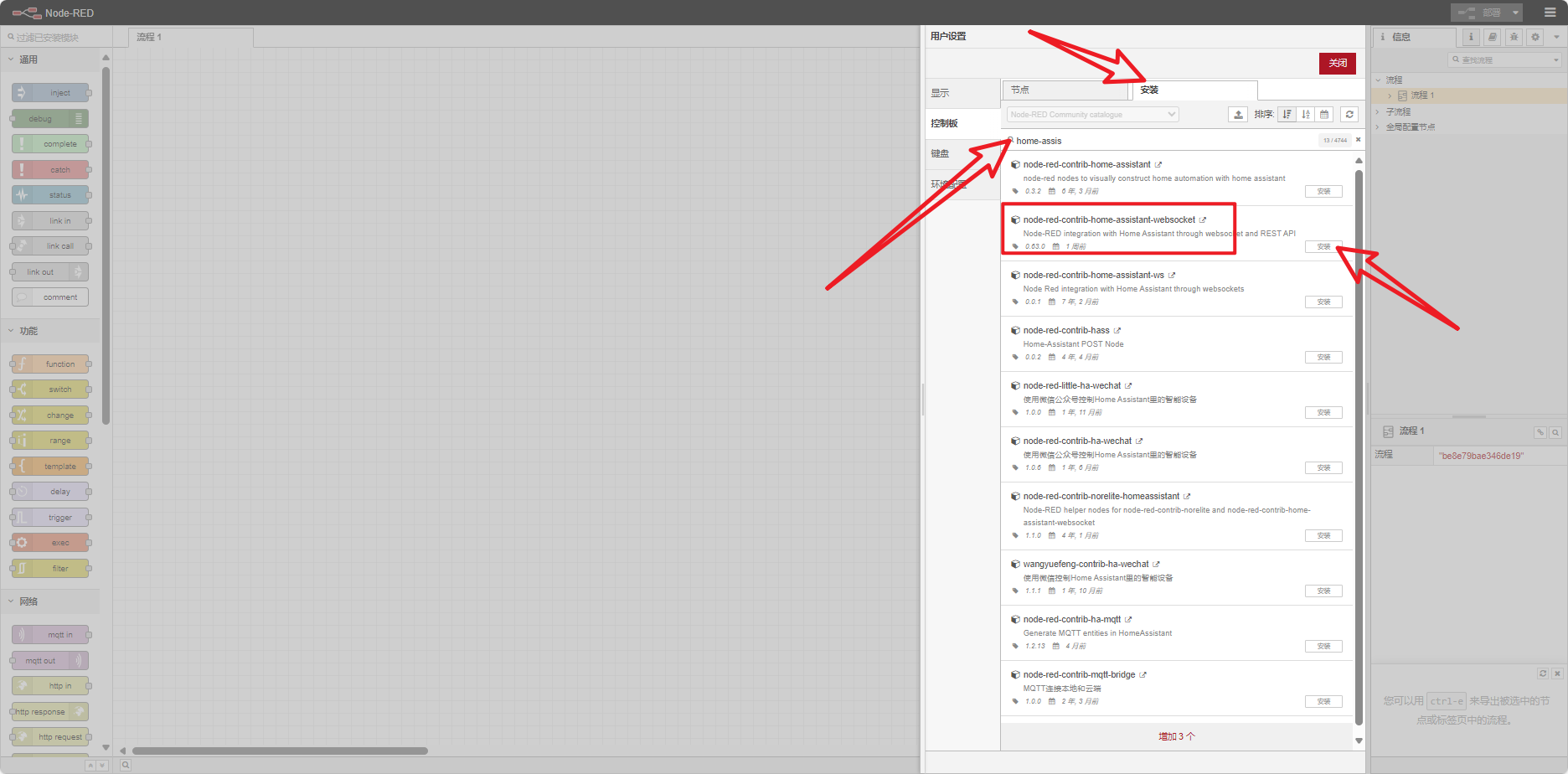Click the canvas horizontal scrollbar
Screen dimensions: 1568x774
[280, 751]
